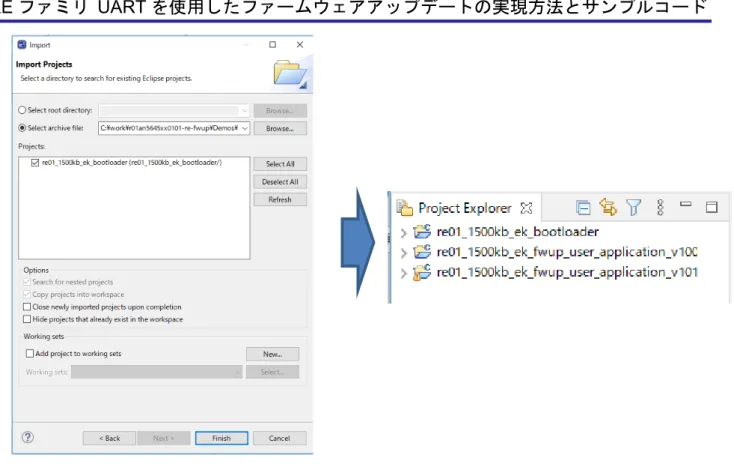Click Select... in Working sets
Viewport: 734px width, 473px height.
(x=272, y=372)
